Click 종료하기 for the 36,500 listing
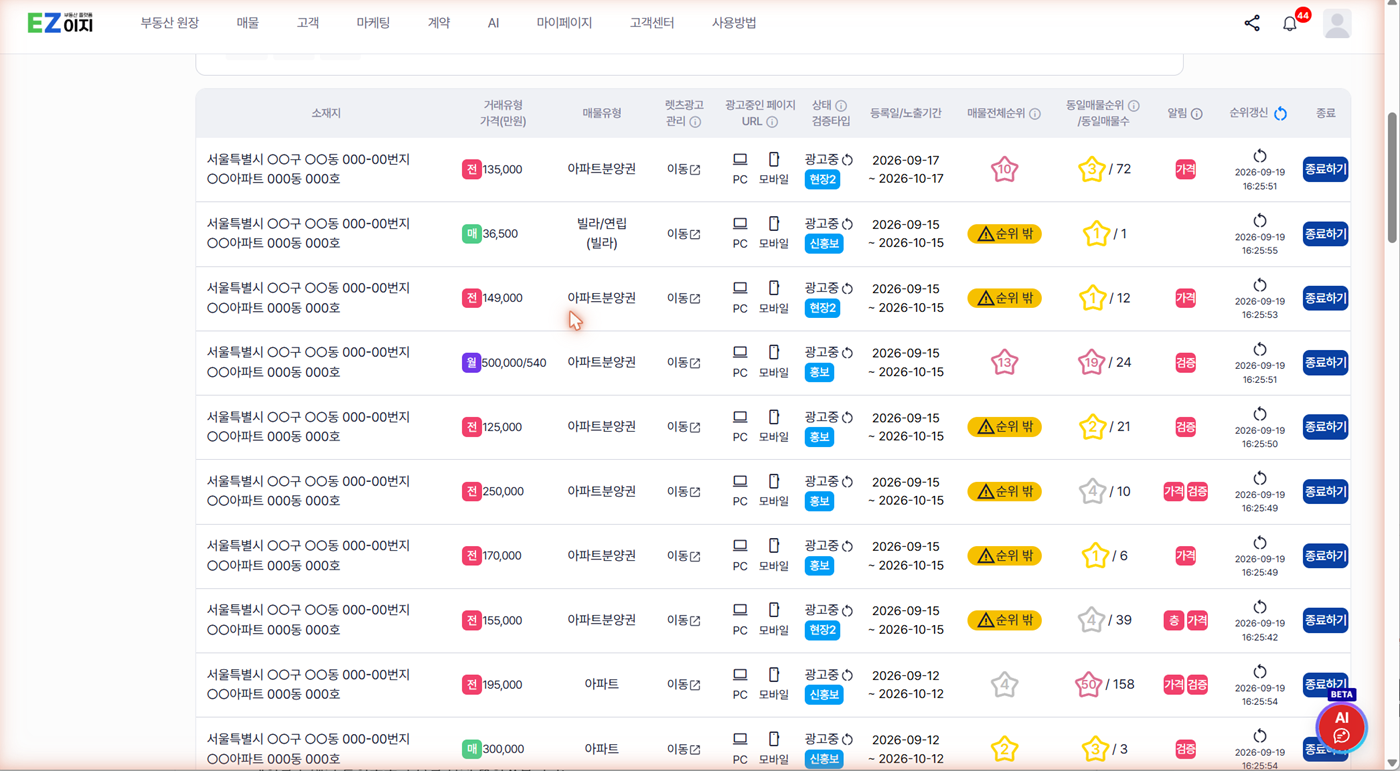1400x771 pixels. [x=1325, y=234]
